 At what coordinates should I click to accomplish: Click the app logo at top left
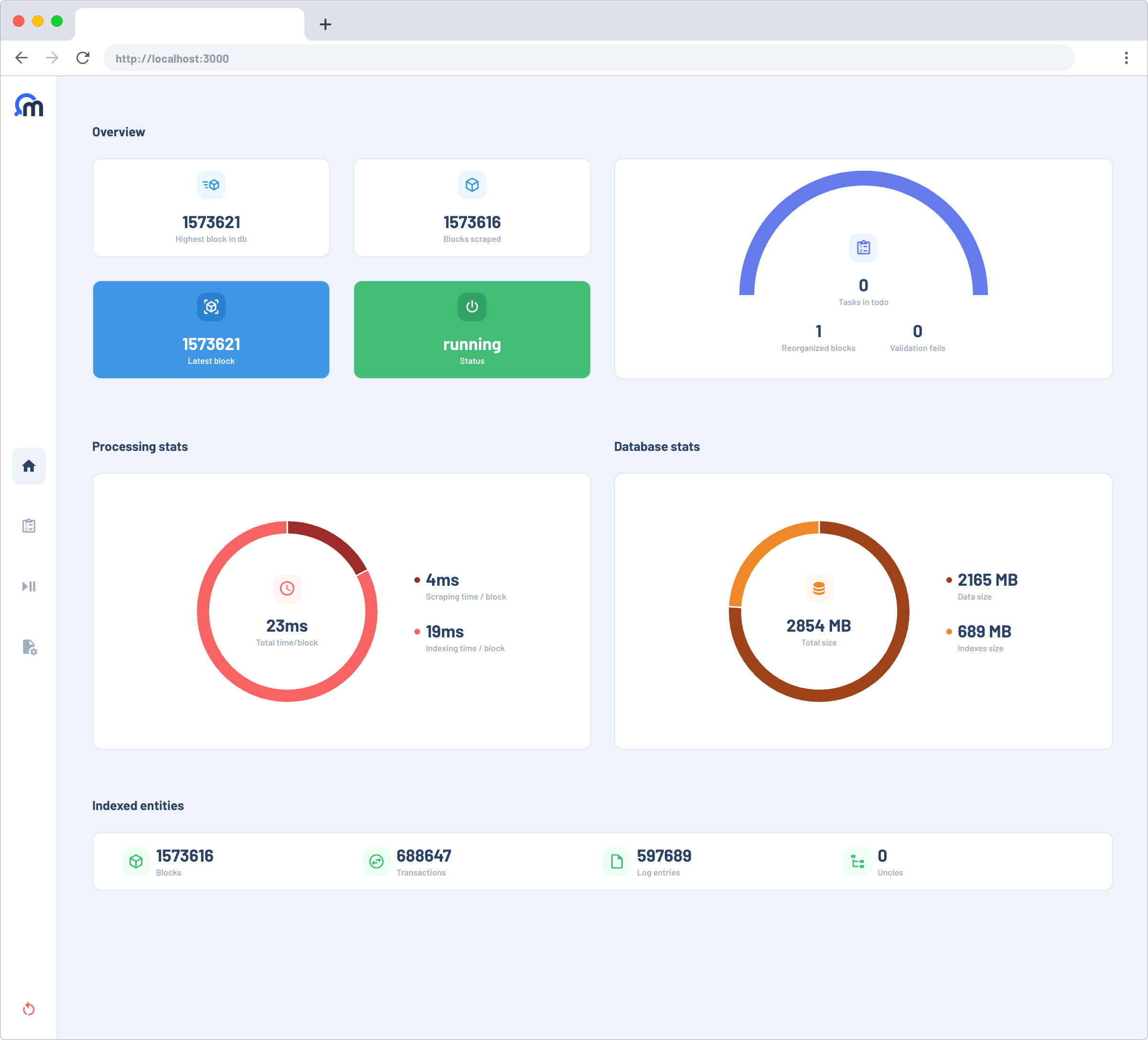(29, 105)
